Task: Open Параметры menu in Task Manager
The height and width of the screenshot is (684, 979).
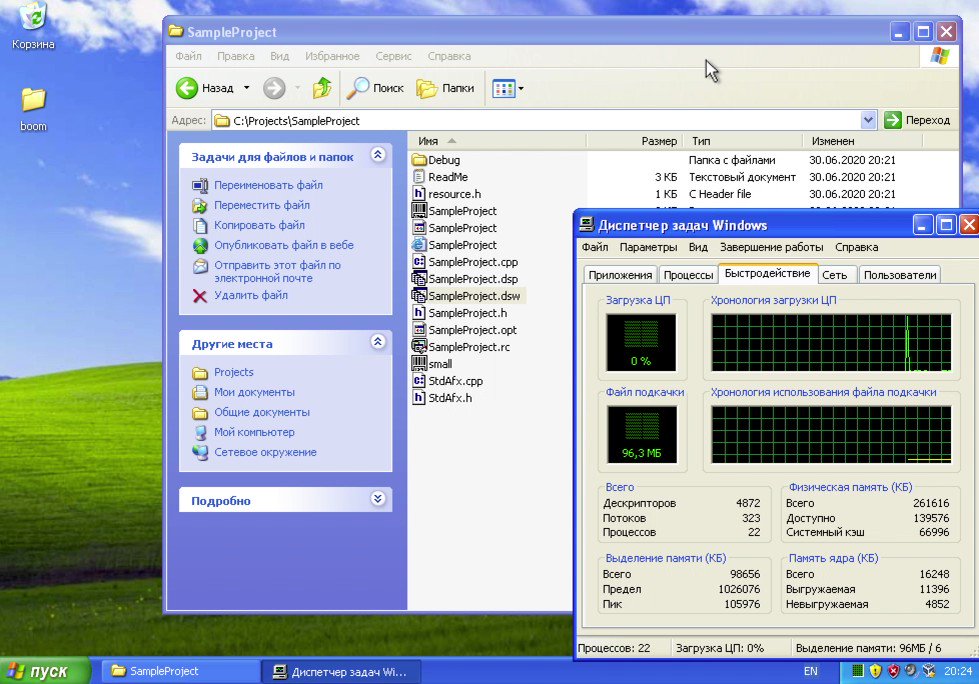Action: (648, 247)
